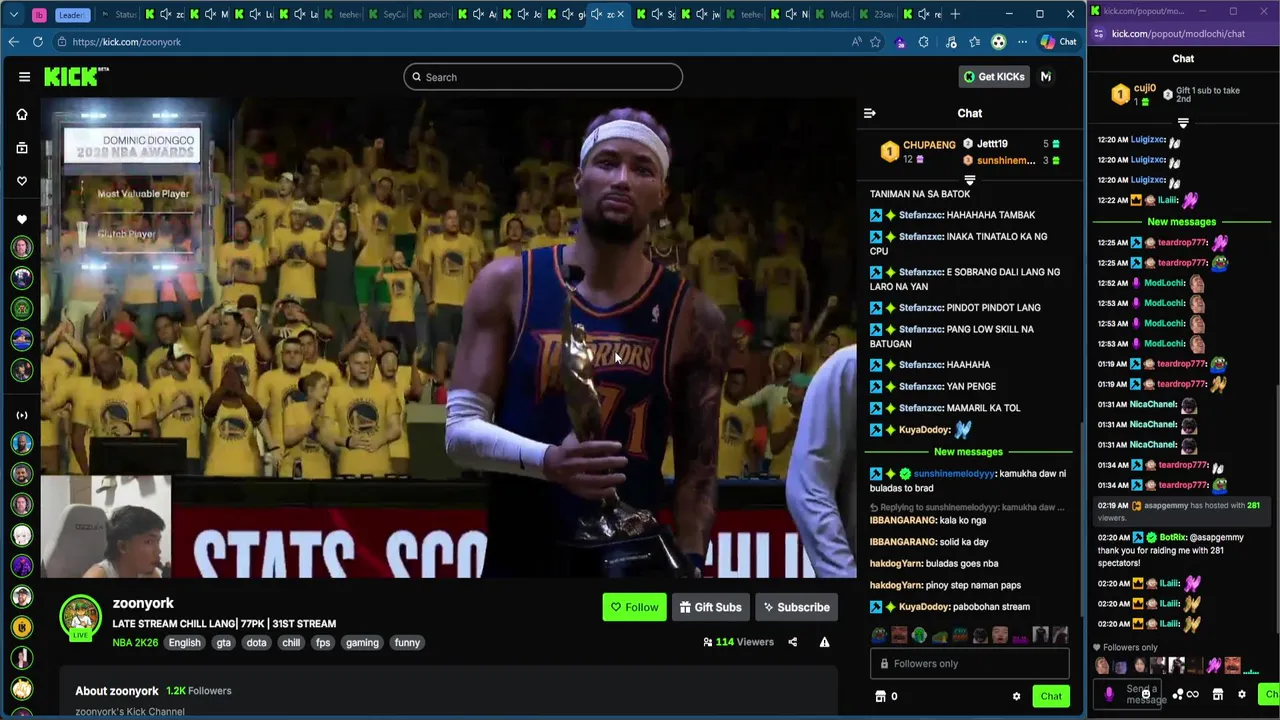The height and width of the screenshot is (720, 1280).
Task: Click the infinity icon in popout chat
Action: (1192, 694)
